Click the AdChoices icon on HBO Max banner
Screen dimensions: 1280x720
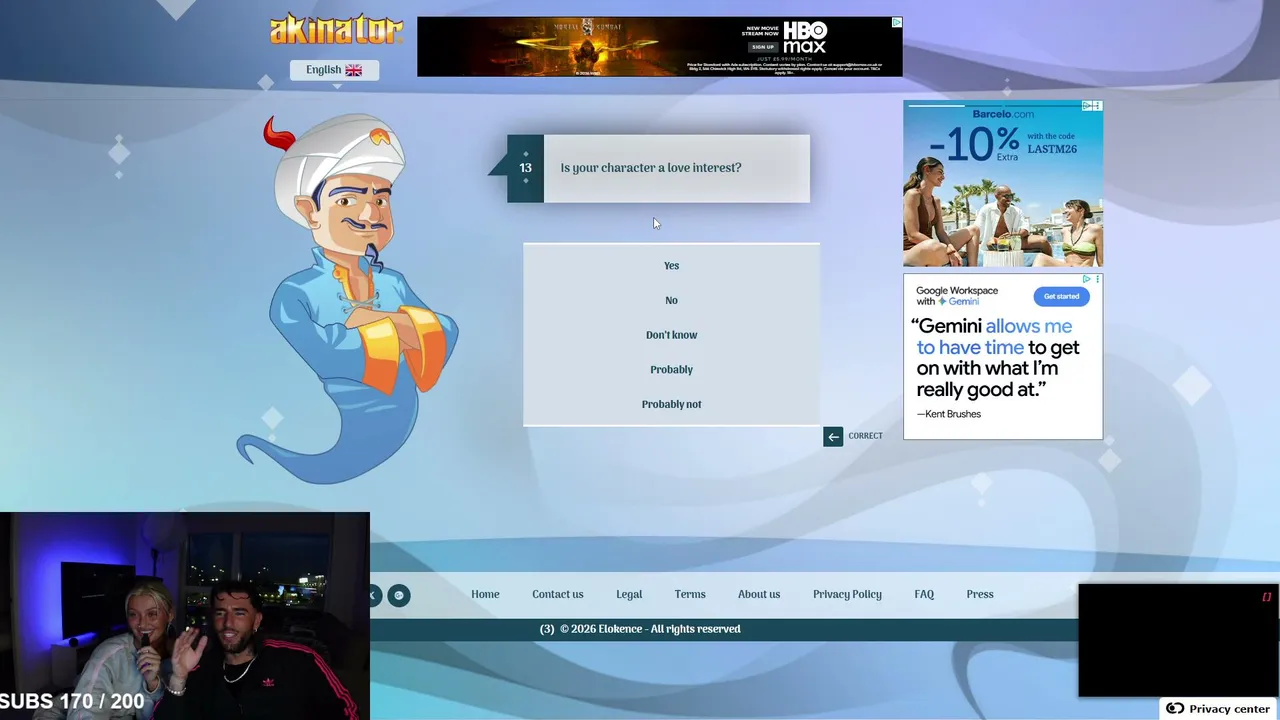897,22
